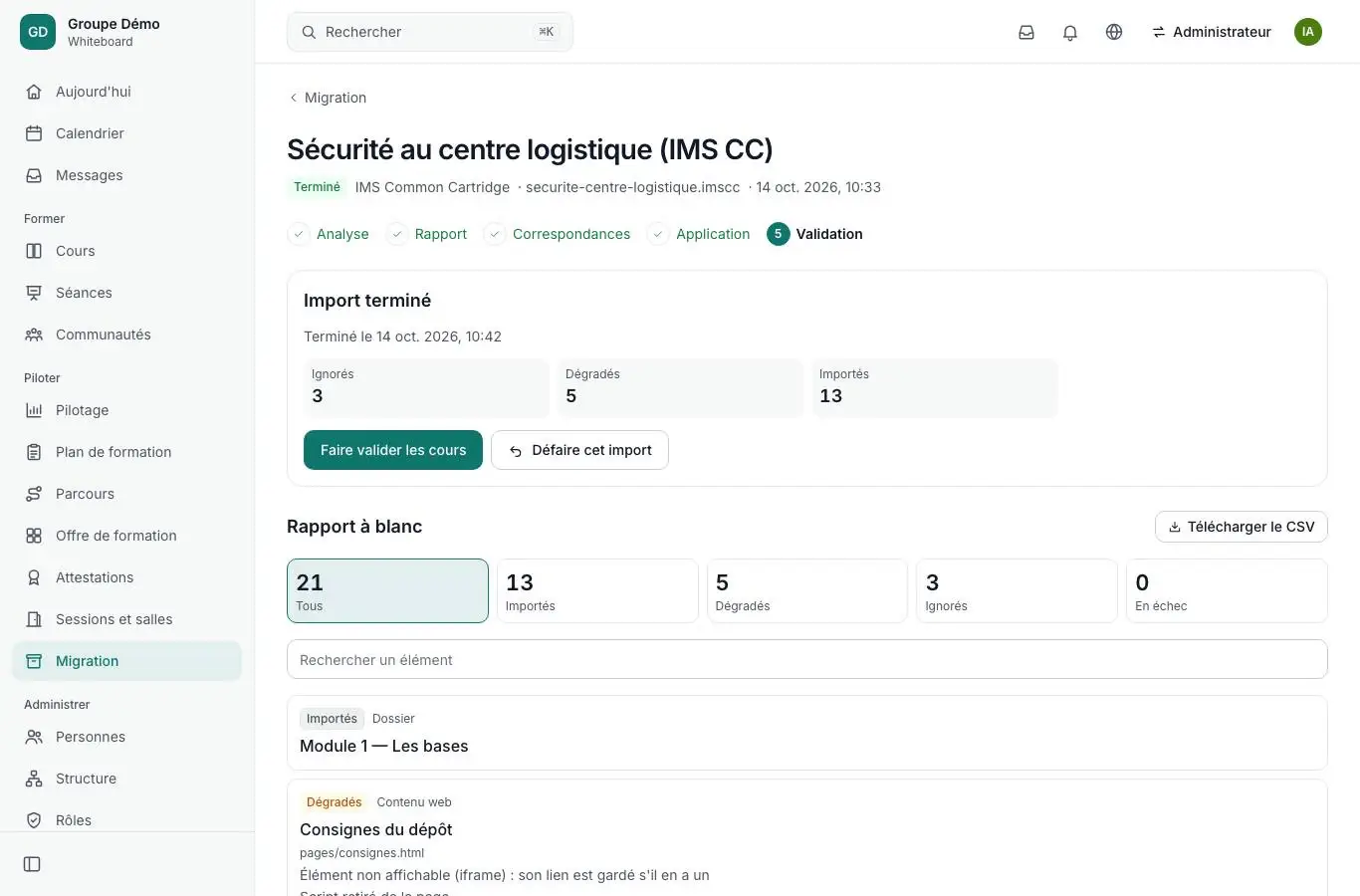This screenshot has height=896, width=1360.
Task: Open Aujourd'hui in the sidebar
Action: pyautogui.click(x=126, y=92)
